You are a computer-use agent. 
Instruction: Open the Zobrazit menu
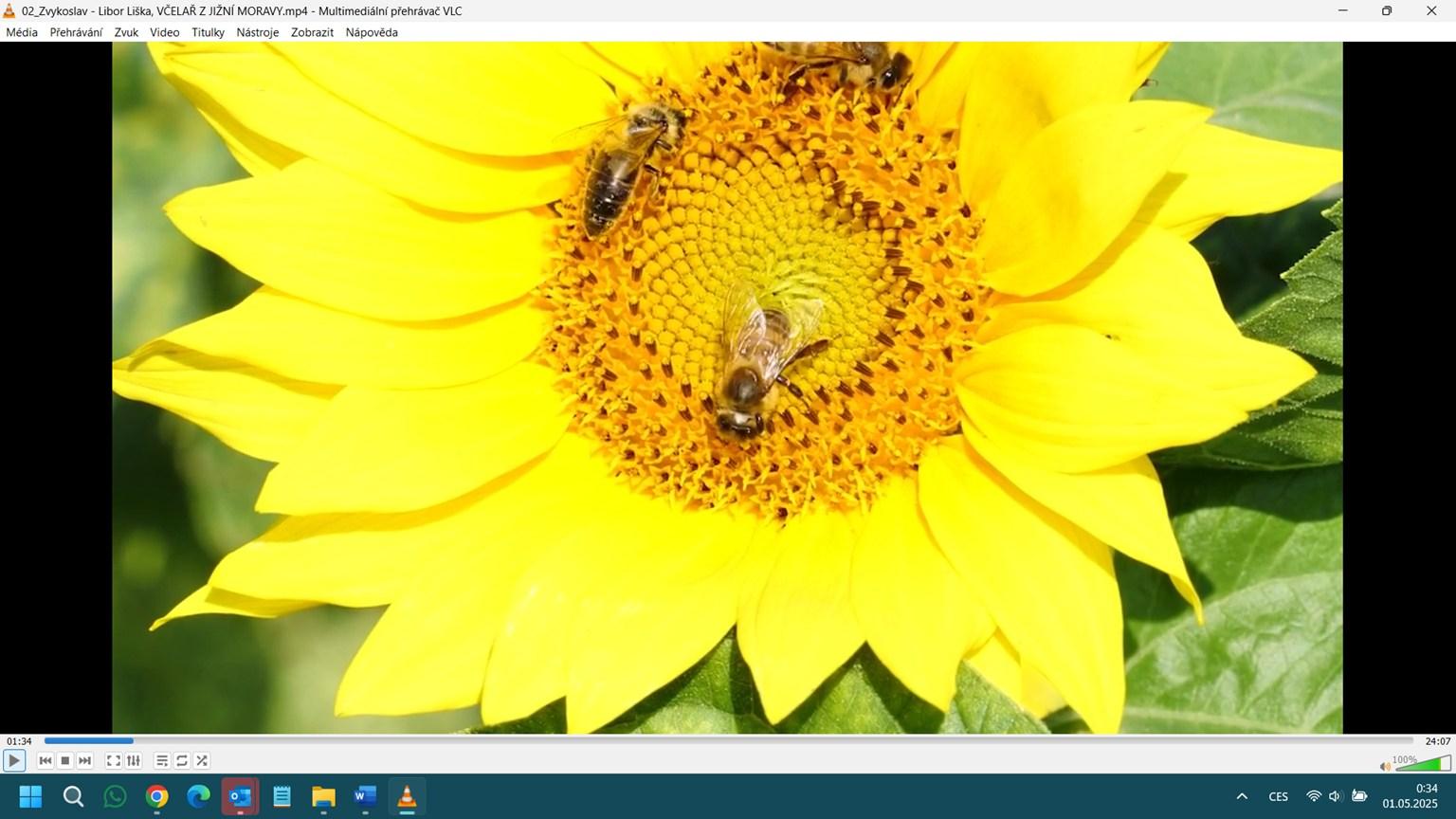coord(312,32)
